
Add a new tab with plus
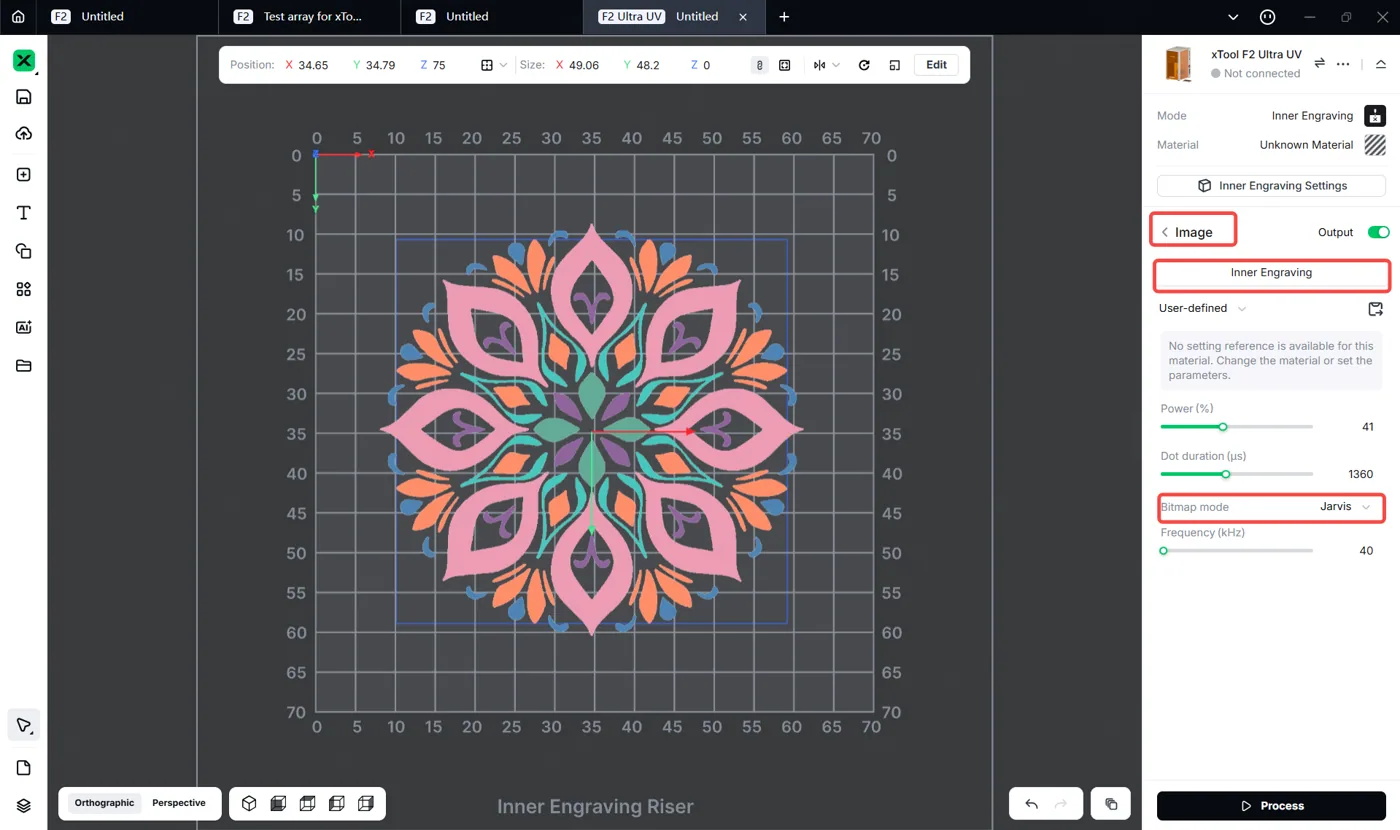coord(784,17)
